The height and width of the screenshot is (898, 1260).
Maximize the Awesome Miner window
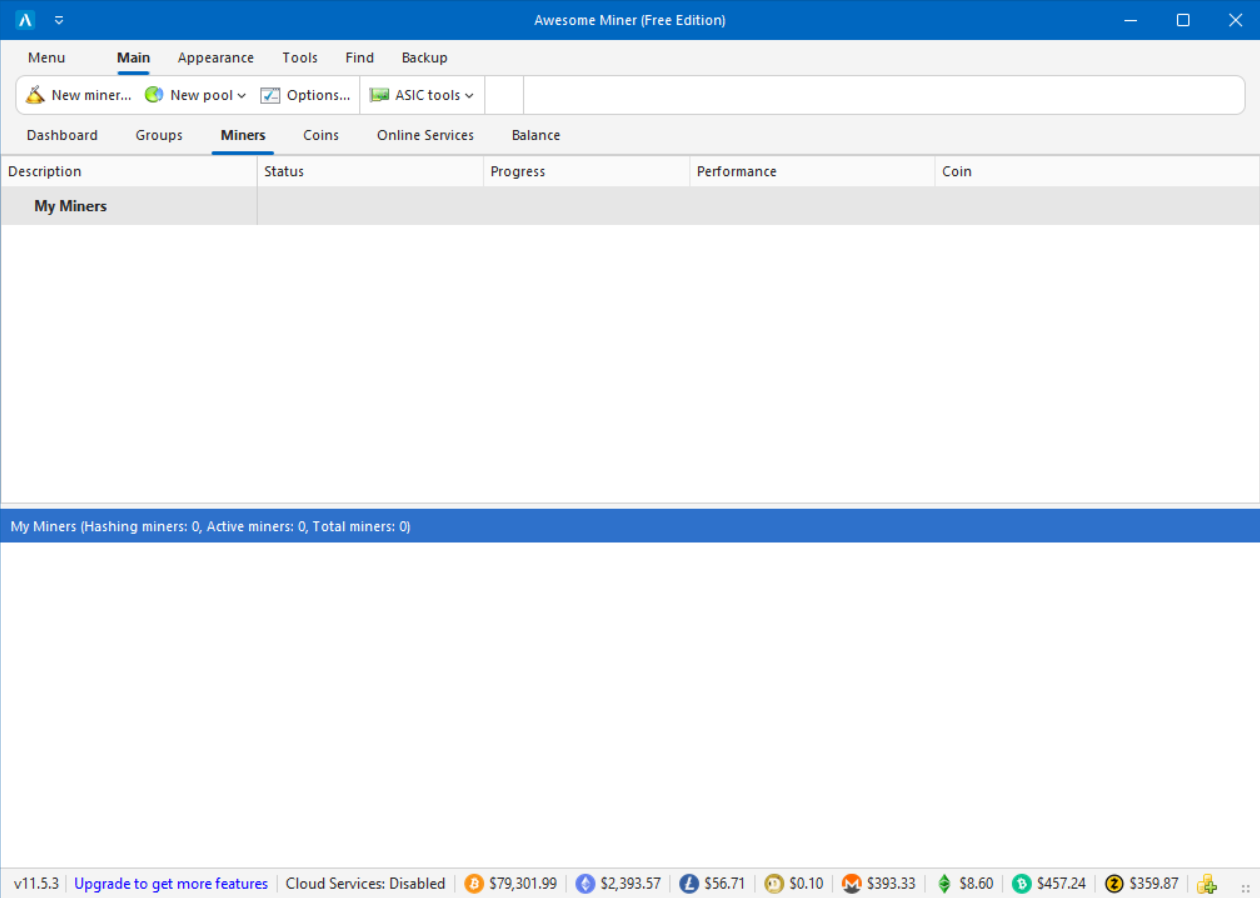[x=1183, y=20]
